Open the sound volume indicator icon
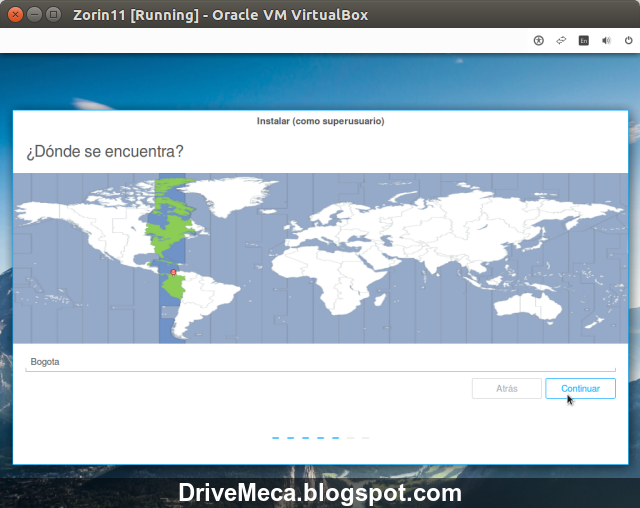The height and width of the screenshot is (508, 640). point(606,40)
